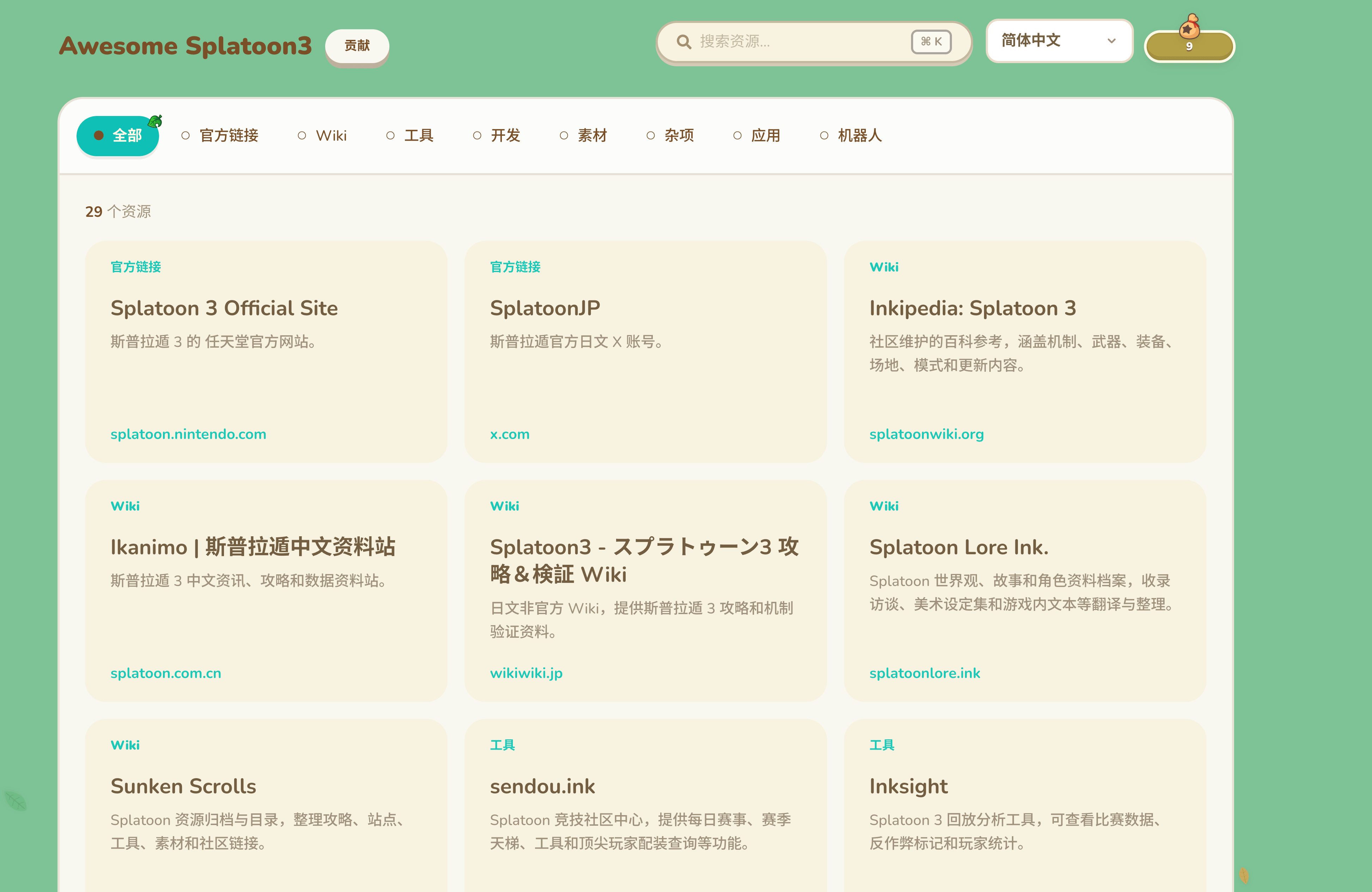
Task: Click Wiki tag on Ikanimo card
Action: pyautogui.click(x=125, y=506)
